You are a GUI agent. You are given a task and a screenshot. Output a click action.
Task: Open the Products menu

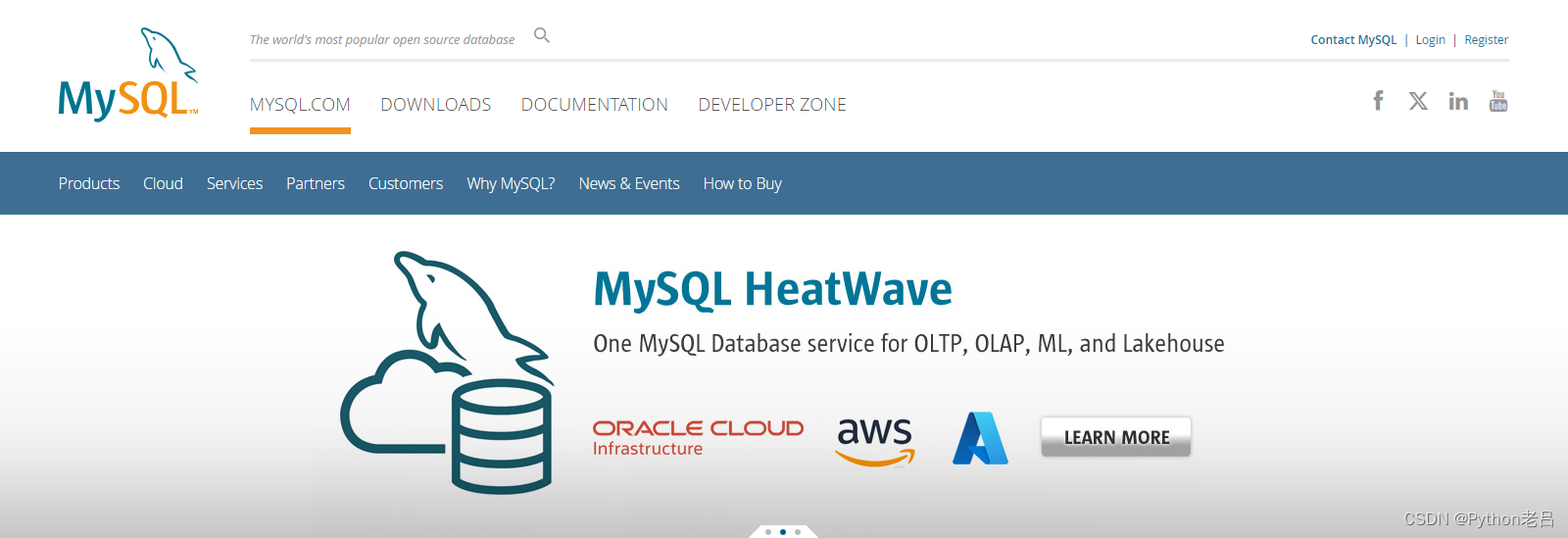89,183
